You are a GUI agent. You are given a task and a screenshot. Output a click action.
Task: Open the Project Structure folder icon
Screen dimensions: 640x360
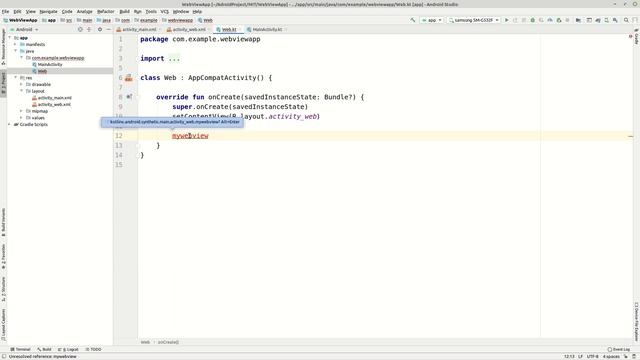click(x=578, y=20)
